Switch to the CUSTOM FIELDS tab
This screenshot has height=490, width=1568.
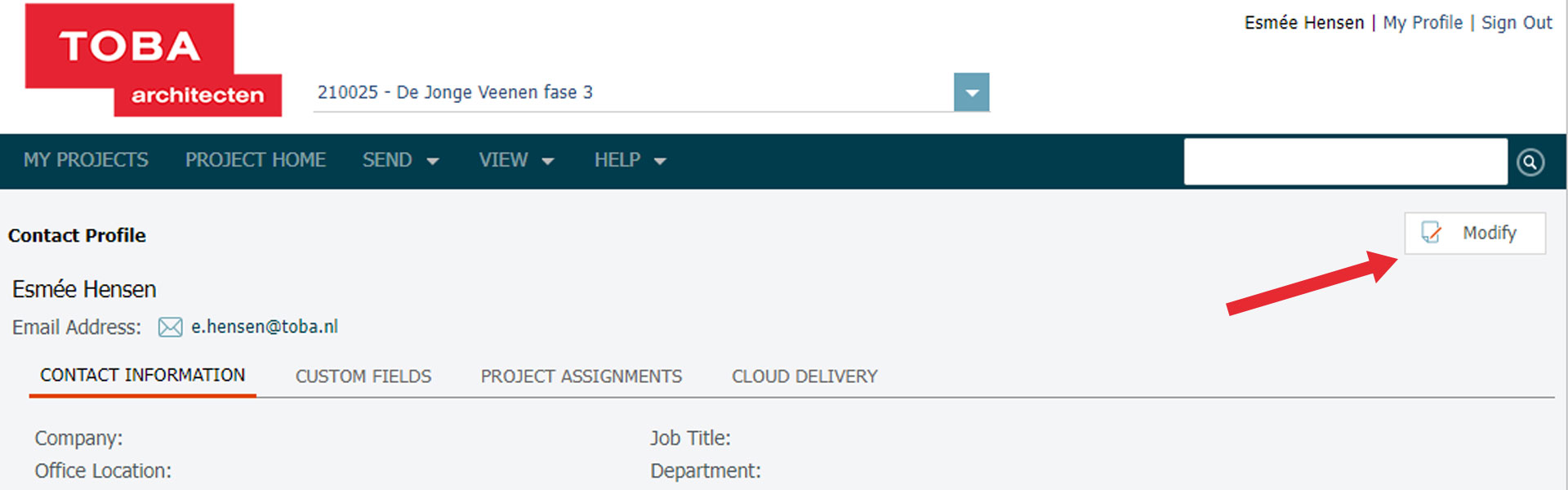[363, 376]
